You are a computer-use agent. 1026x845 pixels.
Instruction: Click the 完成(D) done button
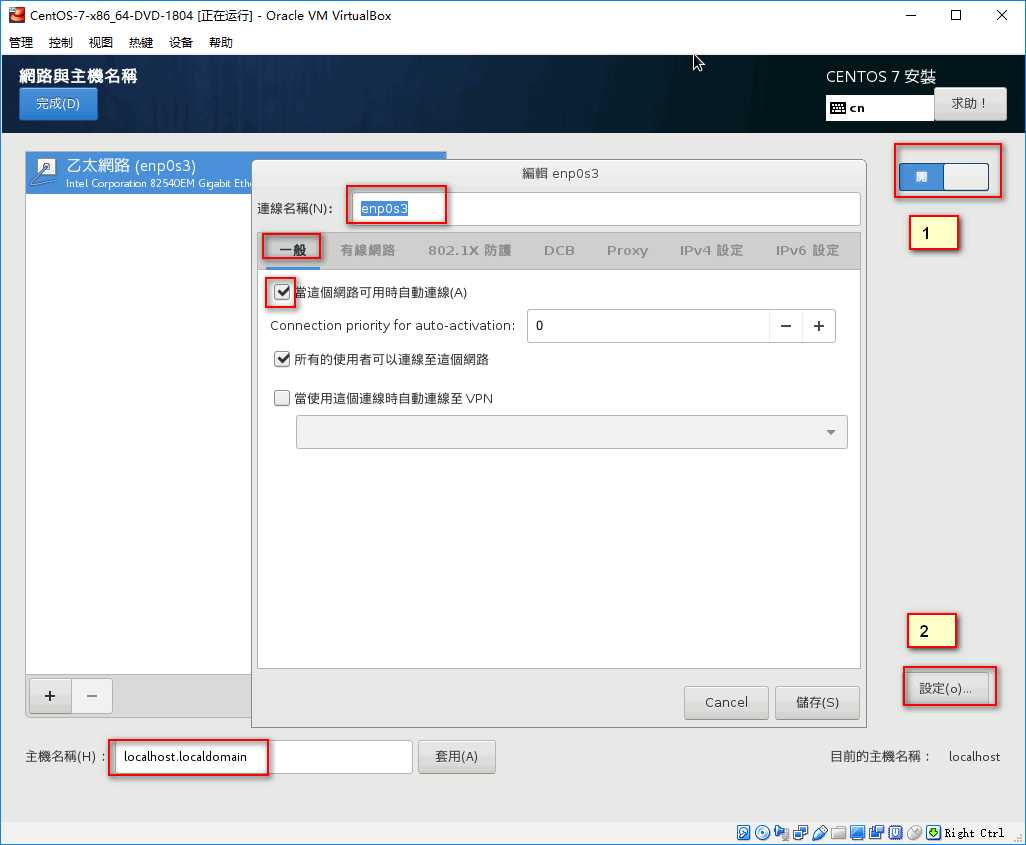pos(58,103)
